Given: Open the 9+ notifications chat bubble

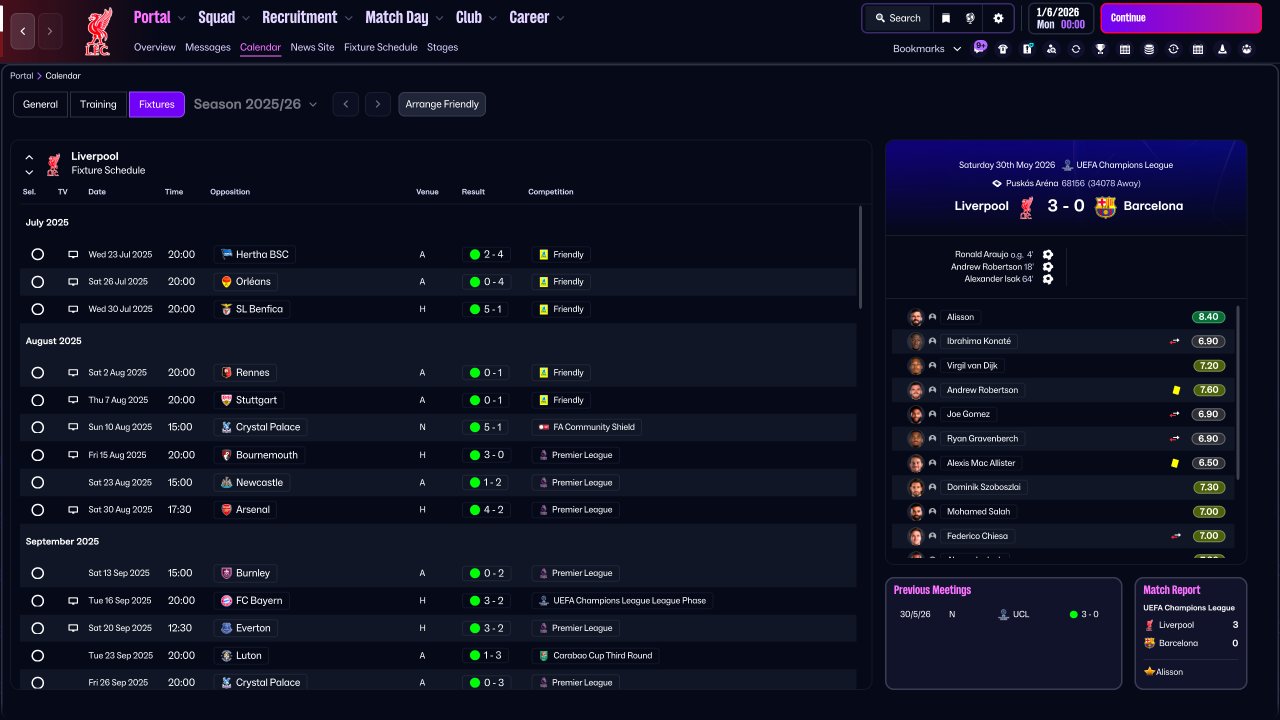Looking at the screenshot, I should click(x=980, y=47).
